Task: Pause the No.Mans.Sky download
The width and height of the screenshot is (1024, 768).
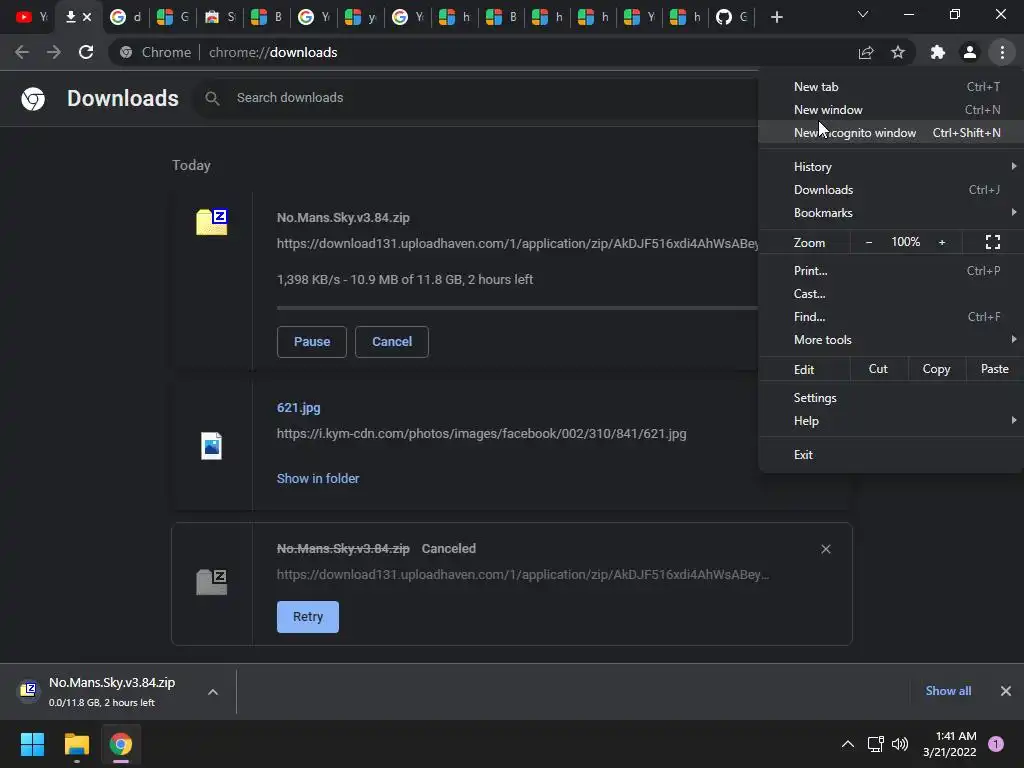Action: [312, 342]
